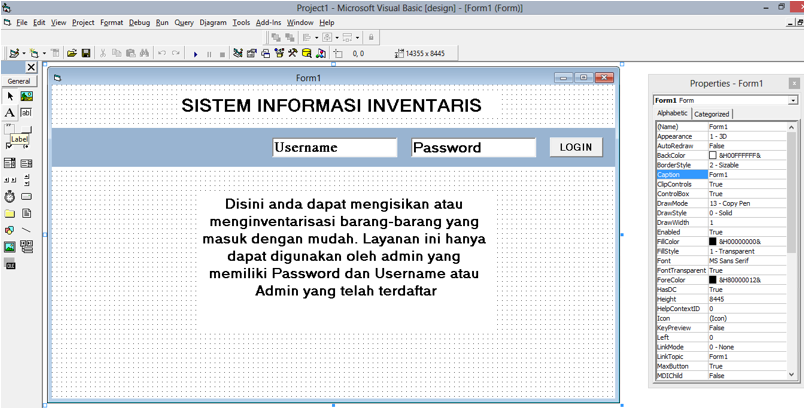Image resolution: width=804 pixels, height=408 pixels.
Task: Select the Timer control in toolbox
Action: pos(10,195)
